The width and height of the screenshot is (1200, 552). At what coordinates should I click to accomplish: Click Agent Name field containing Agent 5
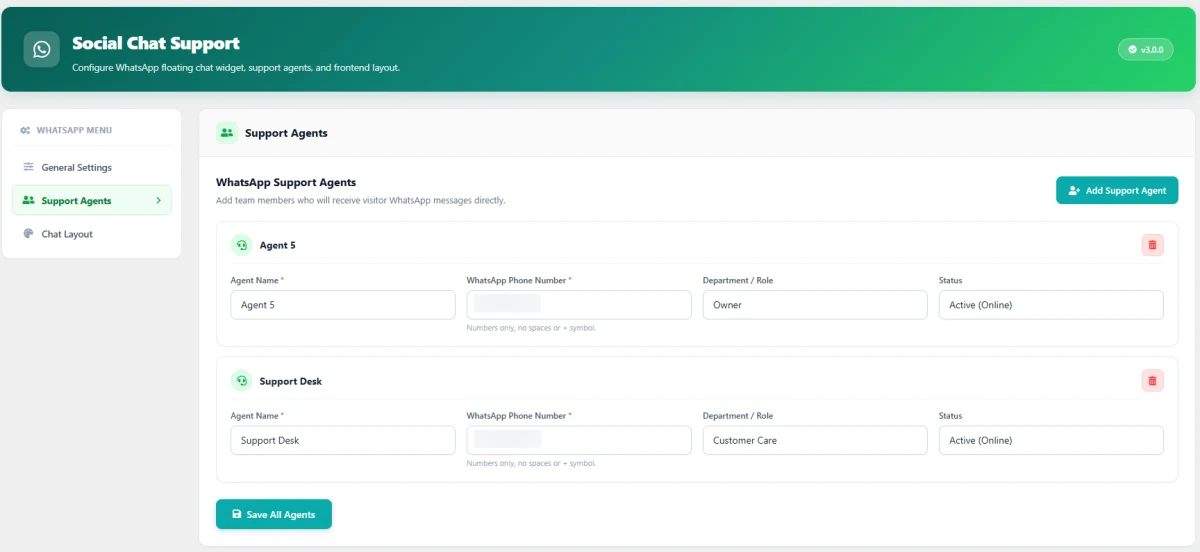[343, 305]
